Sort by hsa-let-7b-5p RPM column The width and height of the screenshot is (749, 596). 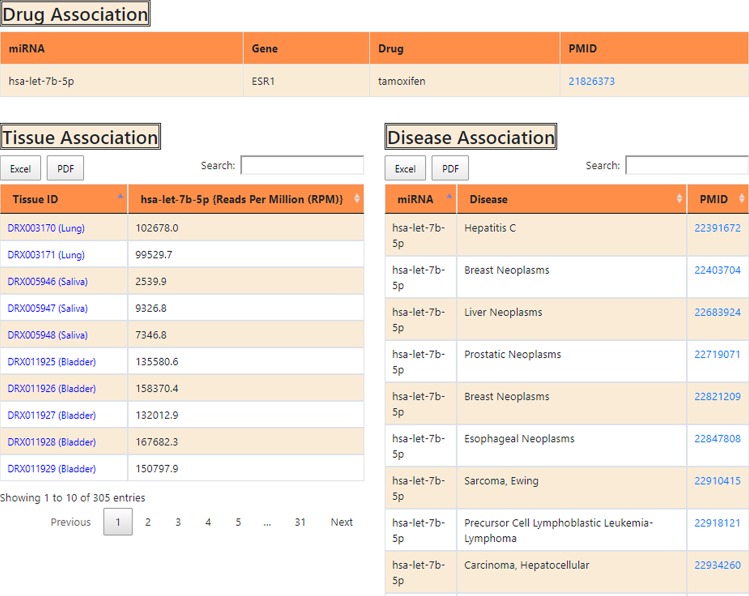tap(245, 199)
